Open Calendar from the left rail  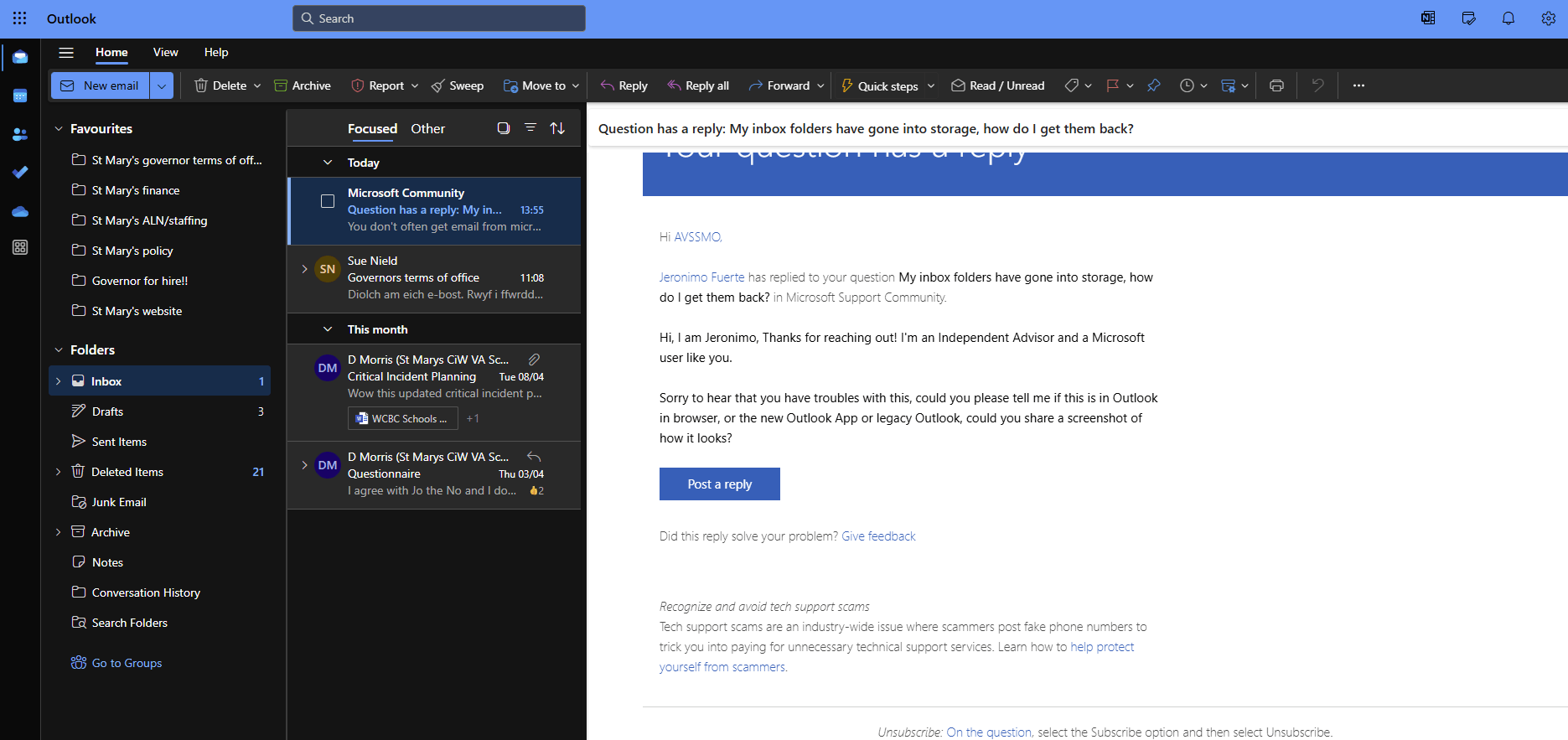point(20,96)
